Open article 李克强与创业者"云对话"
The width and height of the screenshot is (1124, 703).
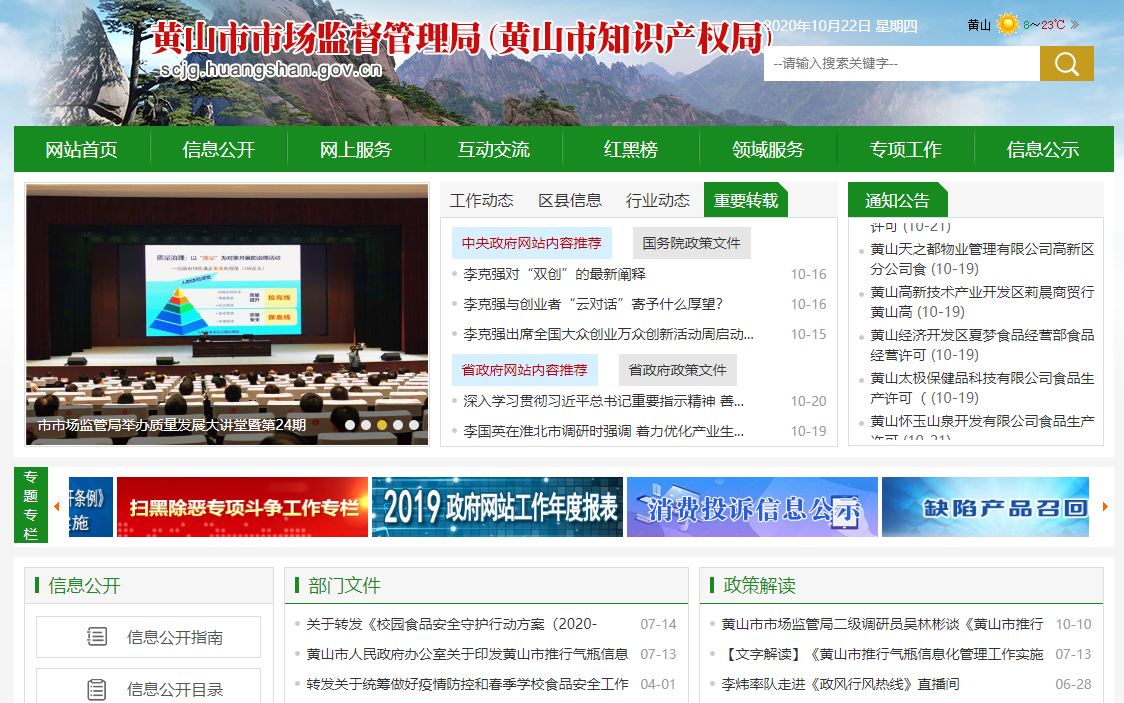tap(593, 305)
